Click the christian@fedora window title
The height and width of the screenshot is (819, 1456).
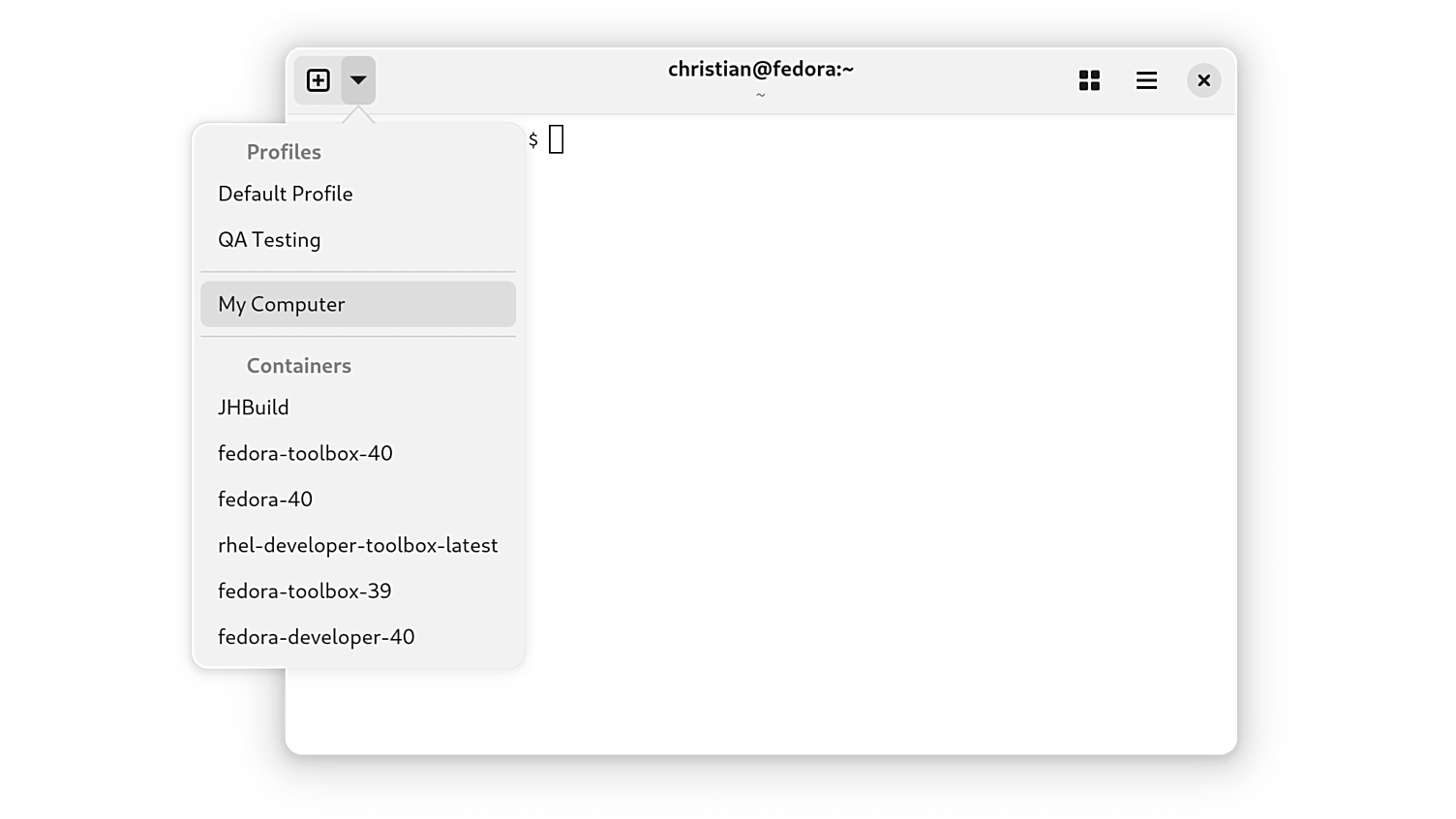coord(761,69)
